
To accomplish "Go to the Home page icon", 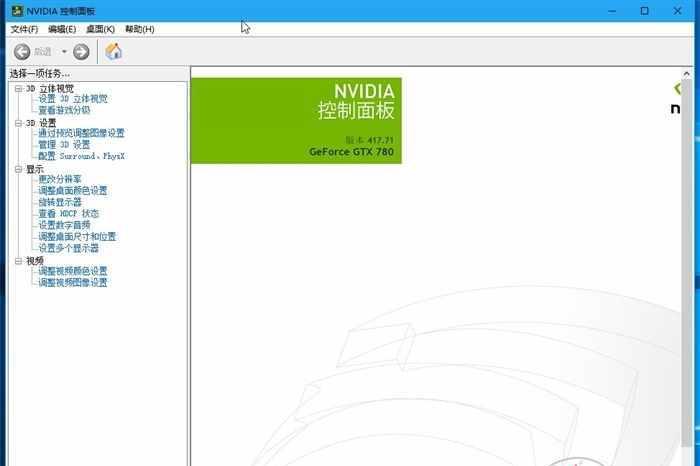I will coord(113,51).
